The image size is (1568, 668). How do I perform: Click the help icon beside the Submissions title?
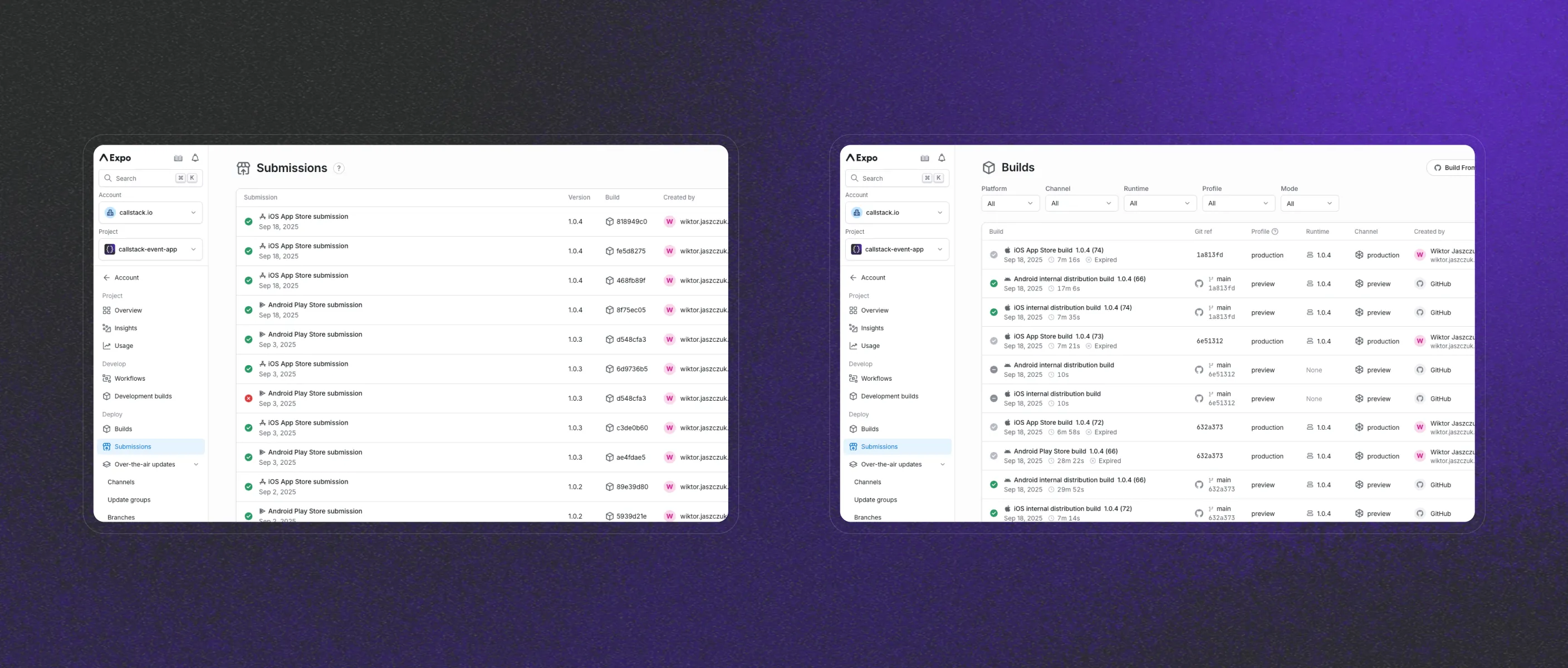click(x=339, y=169)
